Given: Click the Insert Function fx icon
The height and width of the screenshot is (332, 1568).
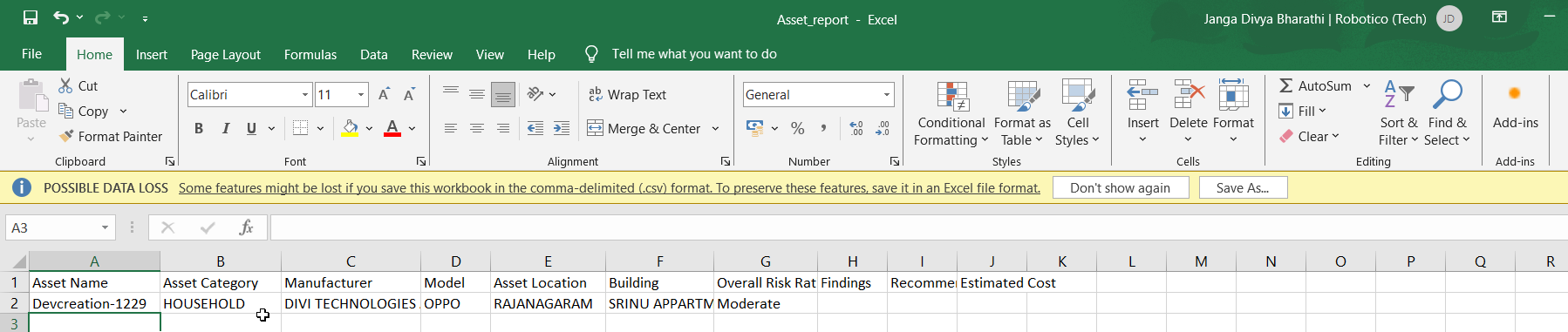Looking at the screenshot, I should click(x=246, y=227).
